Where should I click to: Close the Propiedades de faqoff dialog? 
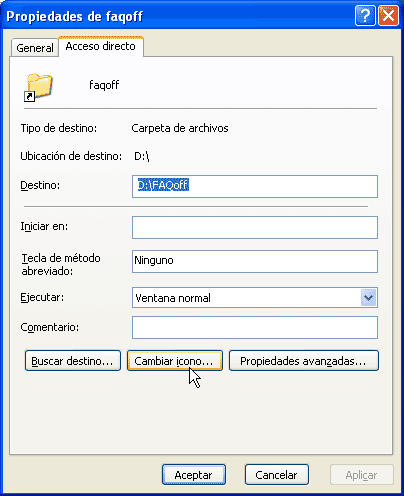[x=388, y=15]
